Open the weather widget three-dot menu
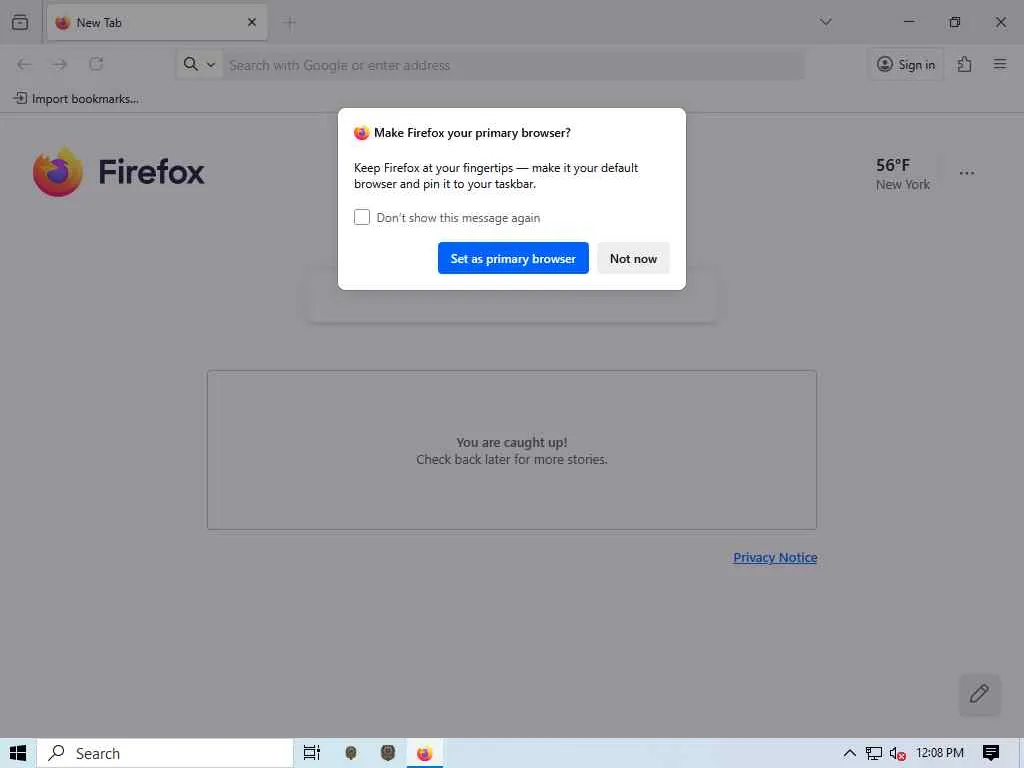 [x=967, y=173]
